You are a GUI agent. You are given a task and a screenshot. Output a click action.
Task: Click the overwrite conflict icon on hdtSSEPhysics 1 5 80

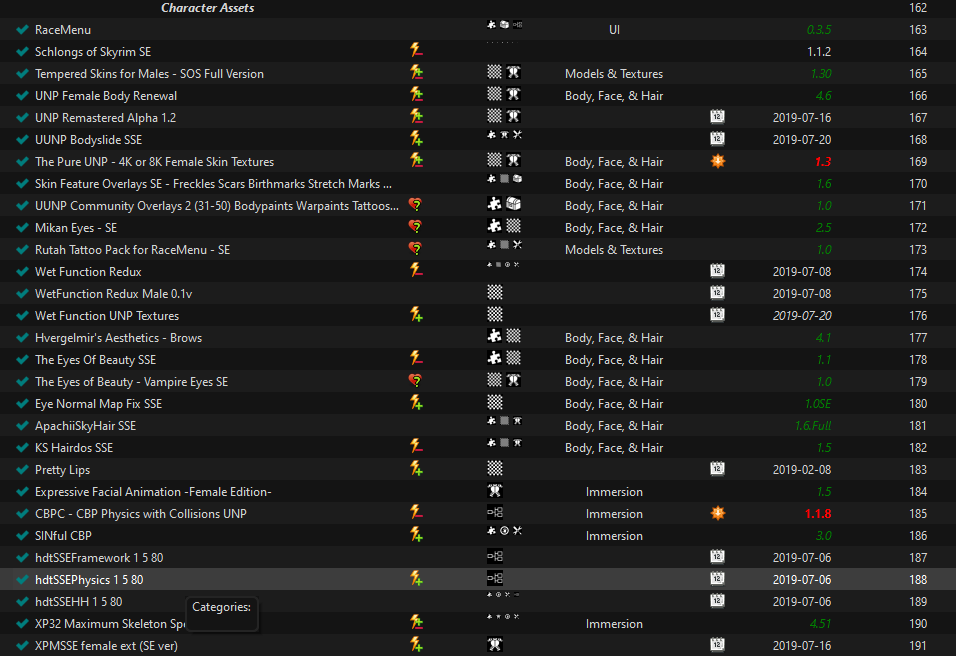click(x=416, y=579)
